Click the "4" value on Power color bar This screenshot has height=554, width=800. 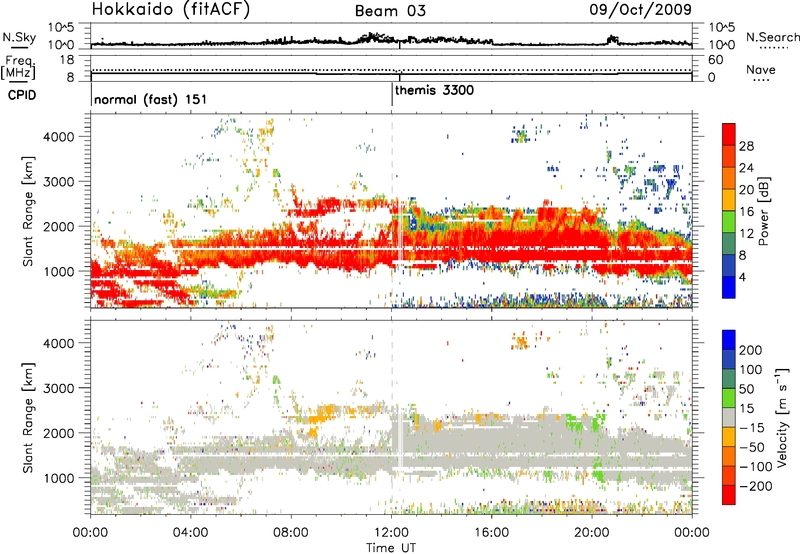[x=743, y=277]
